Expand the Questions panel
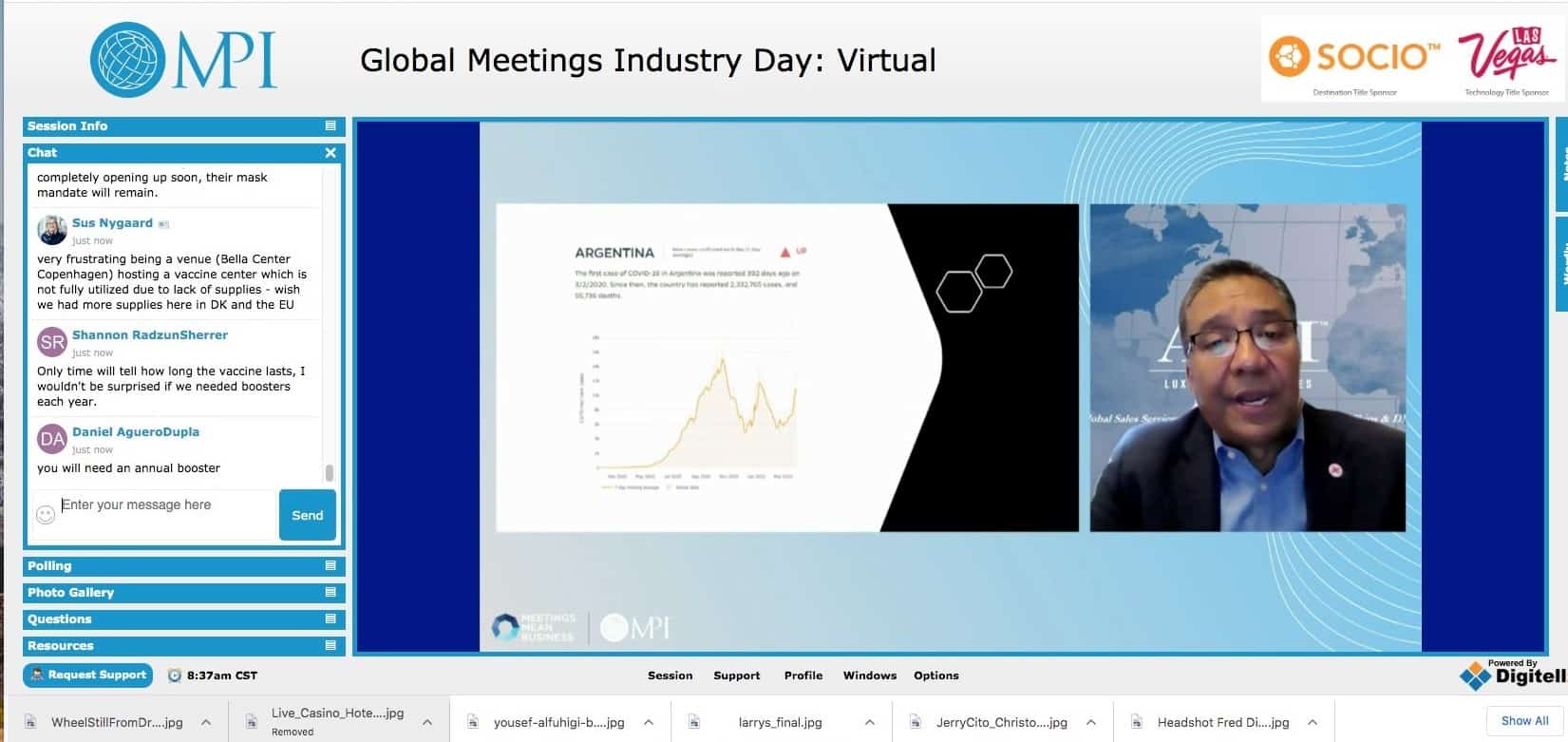 click(x=331, y=619)
